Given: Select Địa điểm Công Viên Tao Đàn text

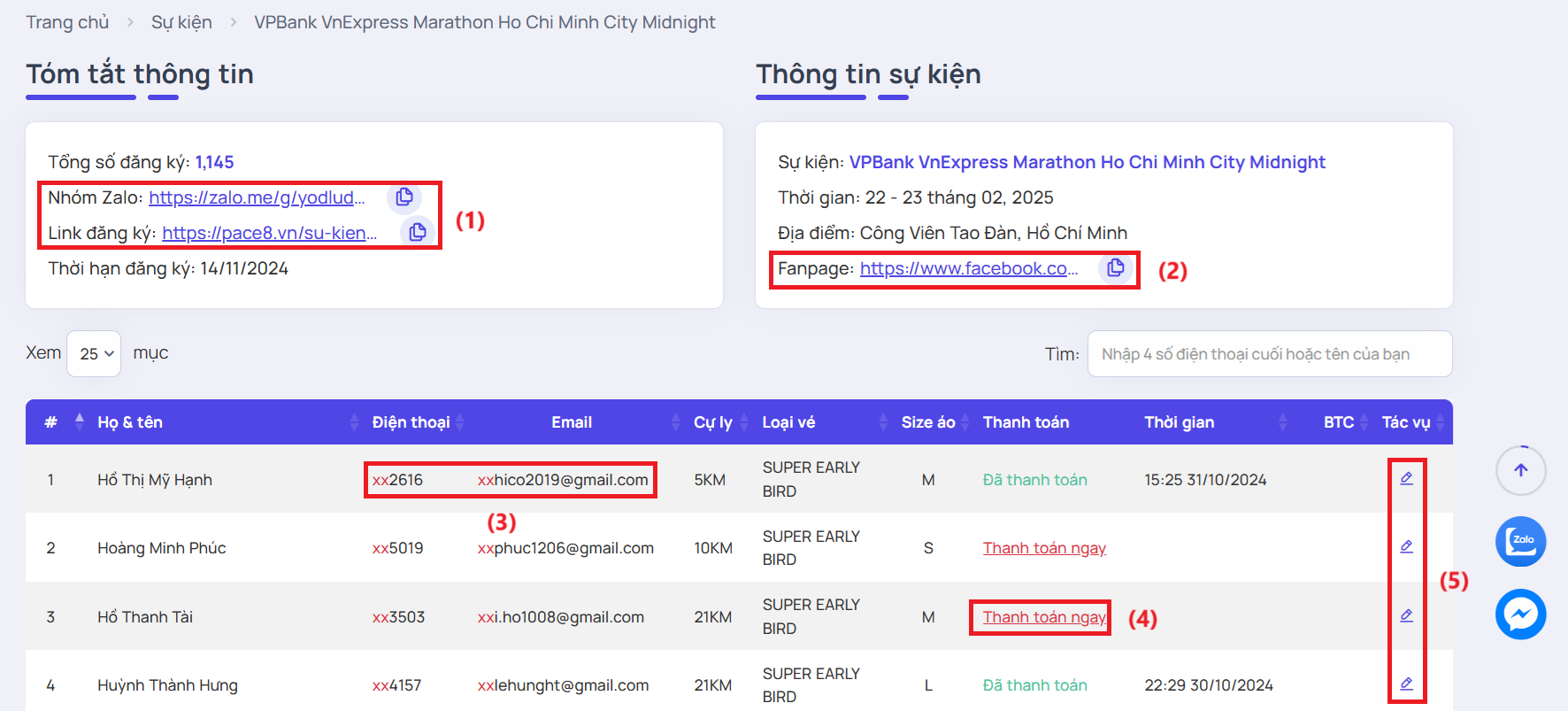Looking at the screenshot, I should (x=952, y=233).
